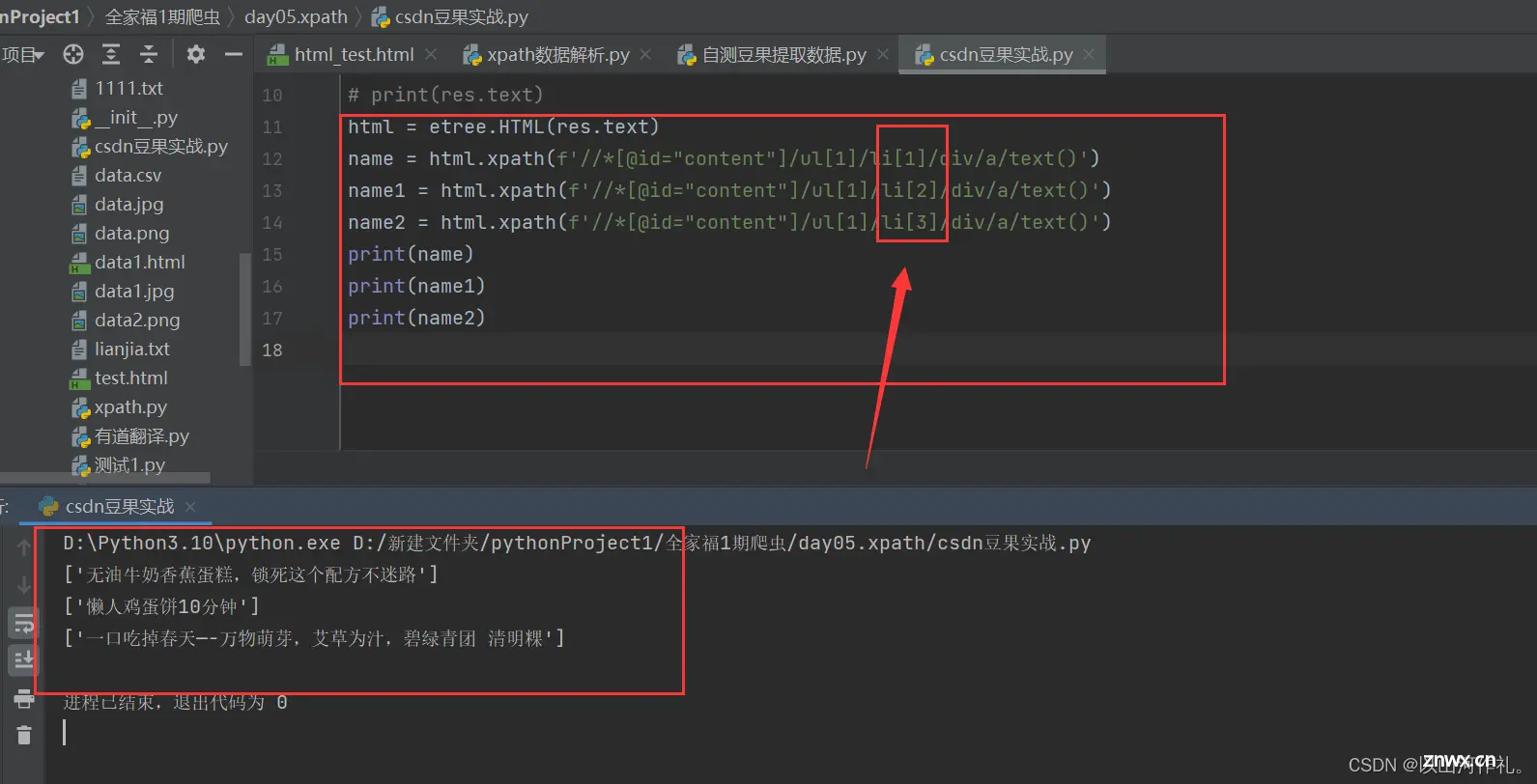Click line number 11 in gutter
The width and height of the screenshot is (1537, 784).
tap(272, 126)
